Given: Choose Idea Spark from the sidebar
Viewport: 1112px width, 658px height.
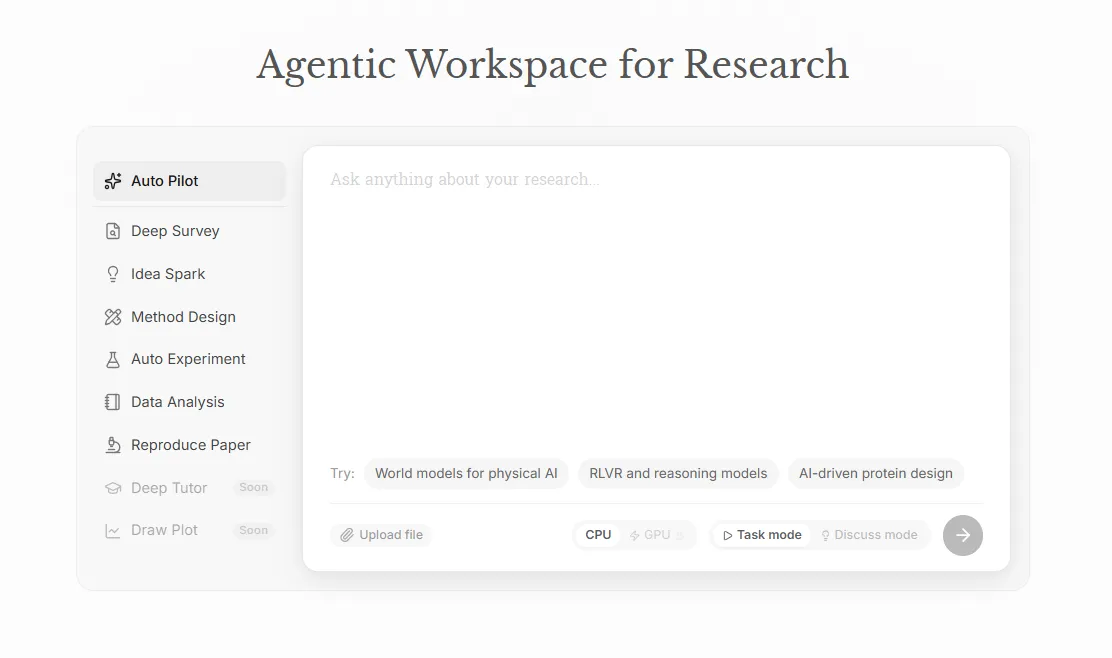Looking at the screenshot, I should [x=189, y=274].
